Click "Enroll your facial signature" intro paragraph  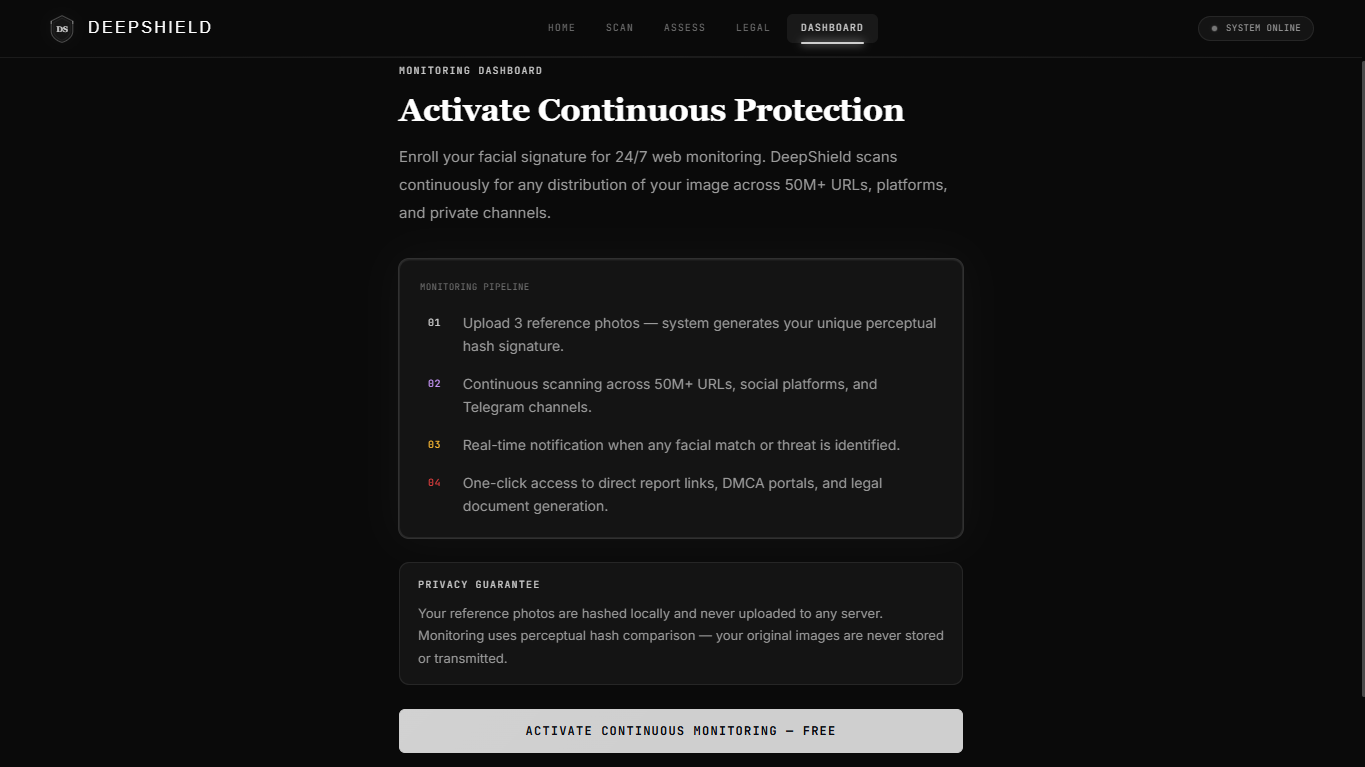tap(673, 185)
